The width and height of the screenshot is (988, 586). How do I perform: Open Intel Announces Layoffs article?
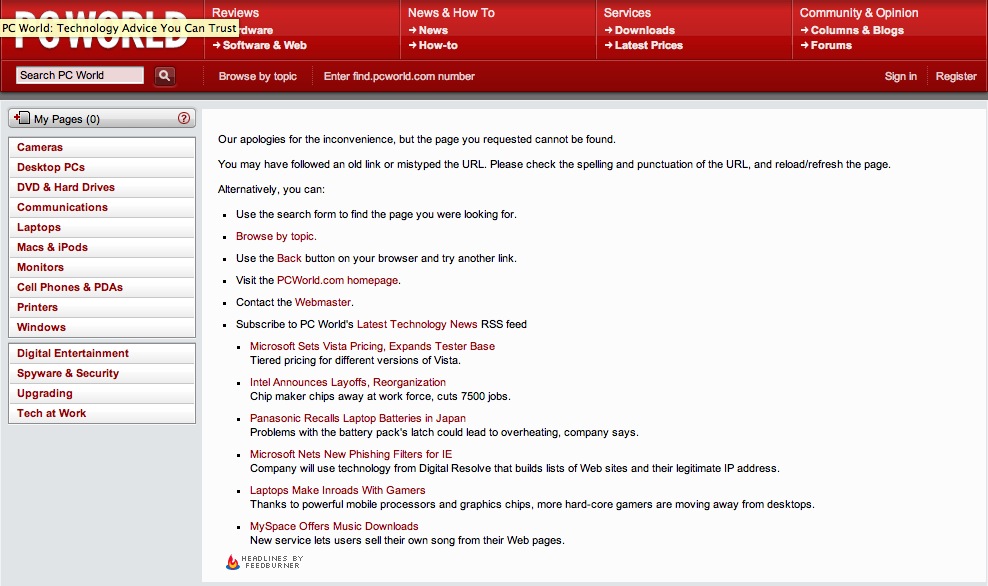[x=348, y=382]
